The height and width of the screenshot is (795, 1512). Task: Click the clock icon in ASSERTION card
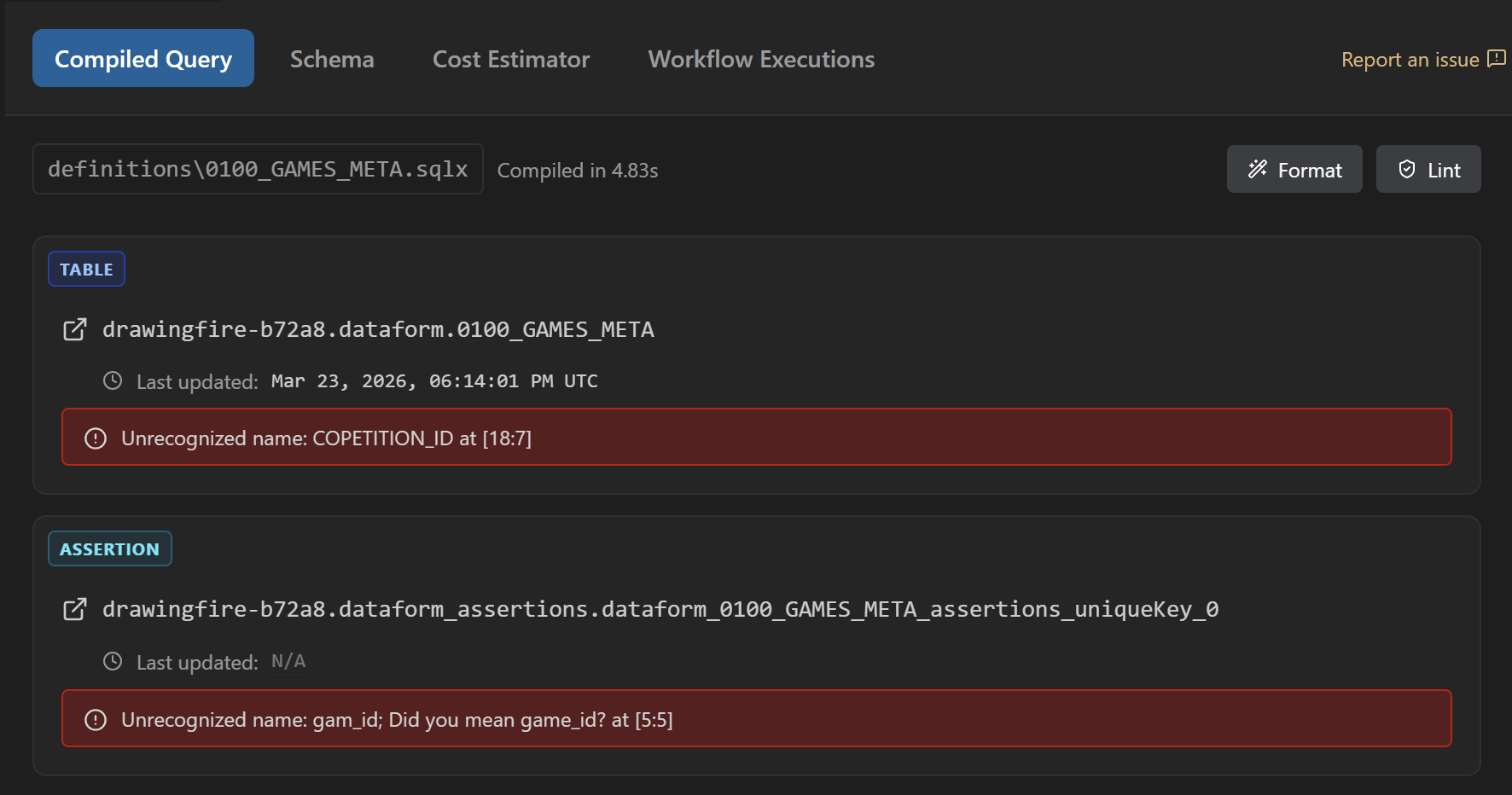click(113, 661)
